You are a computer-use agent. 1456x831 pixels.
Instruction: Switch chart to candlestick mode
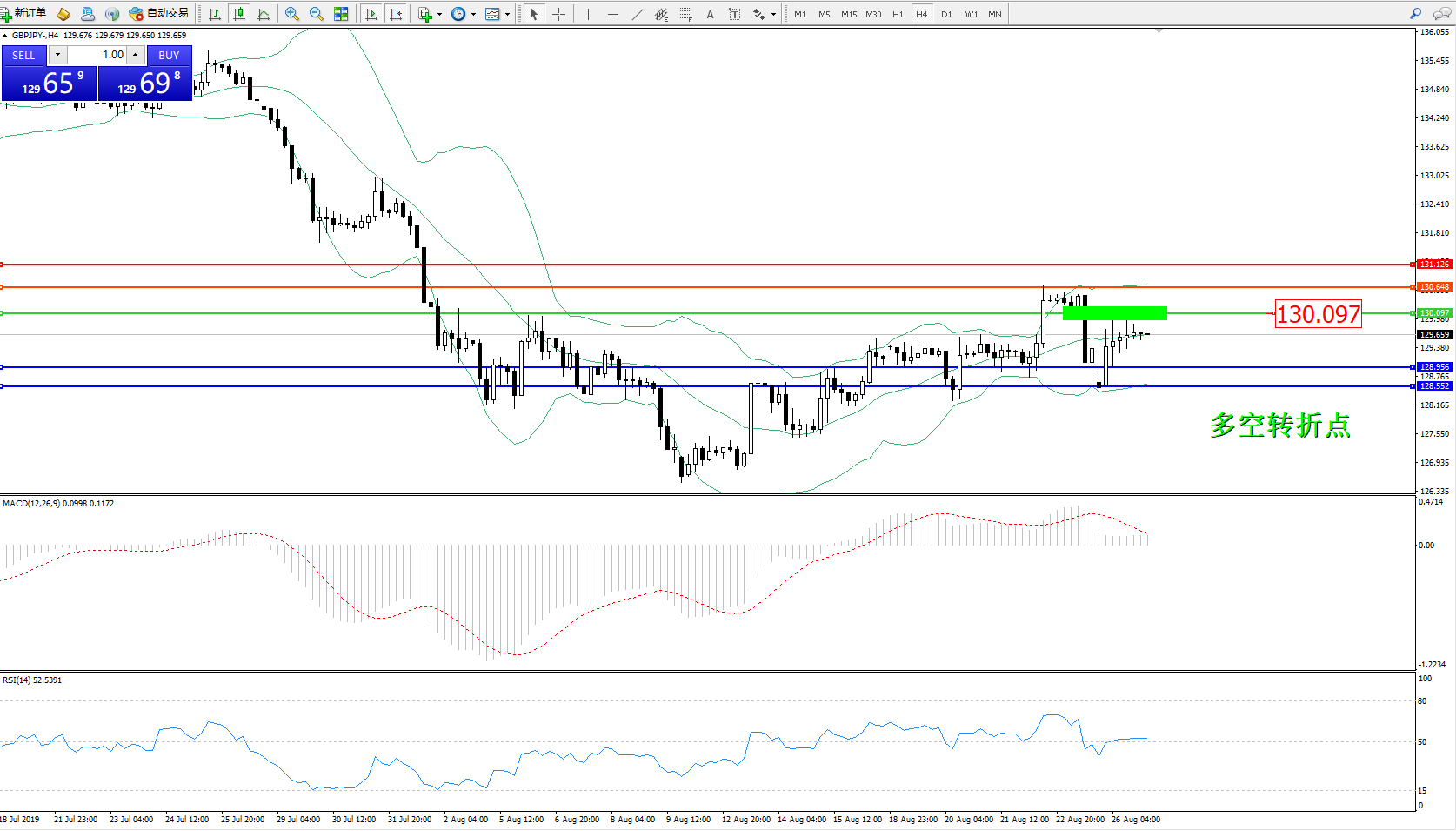point(238,14)
